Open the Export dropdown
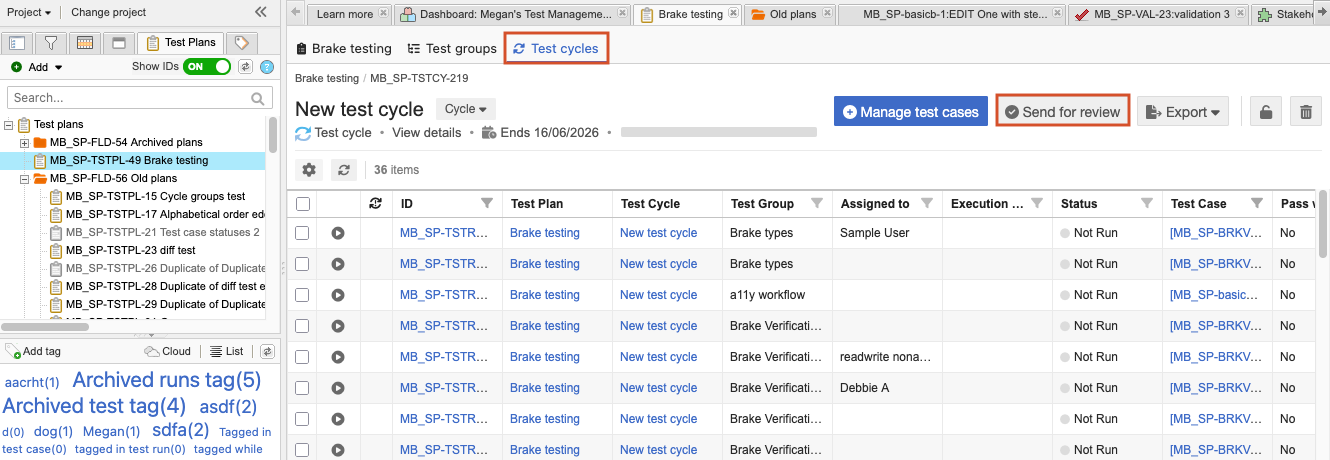Viewport: 1330px width, 460px height. tap(1183, 112)
